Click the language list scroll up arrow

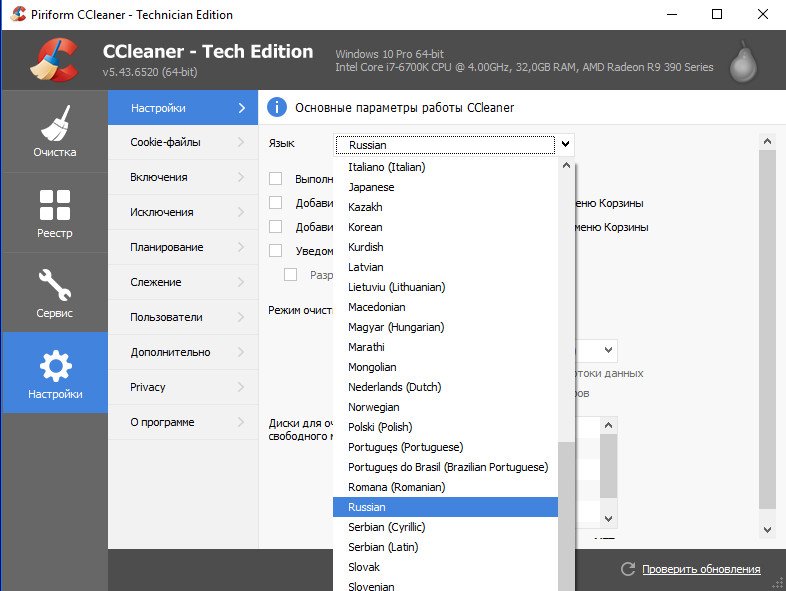tap(566, 165)
